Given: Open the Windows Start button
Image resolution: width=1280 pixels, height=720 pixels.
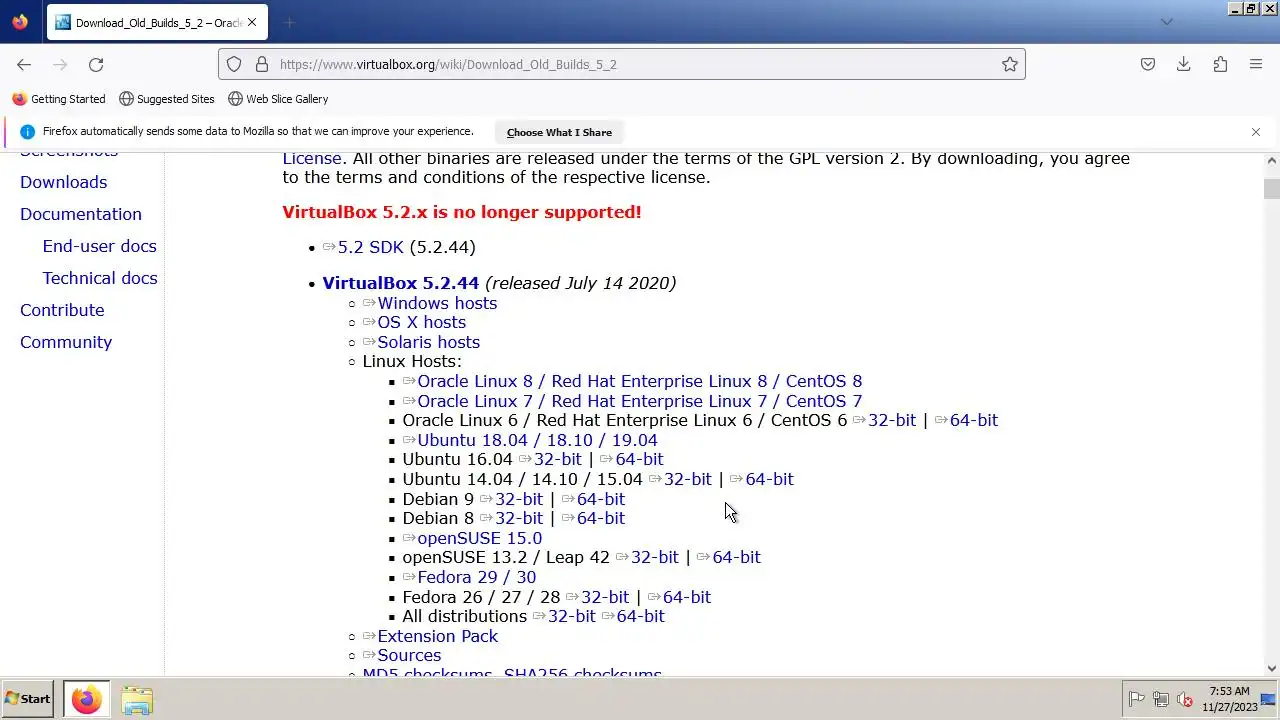Looking at the screenshot, I should pos(28,699).
